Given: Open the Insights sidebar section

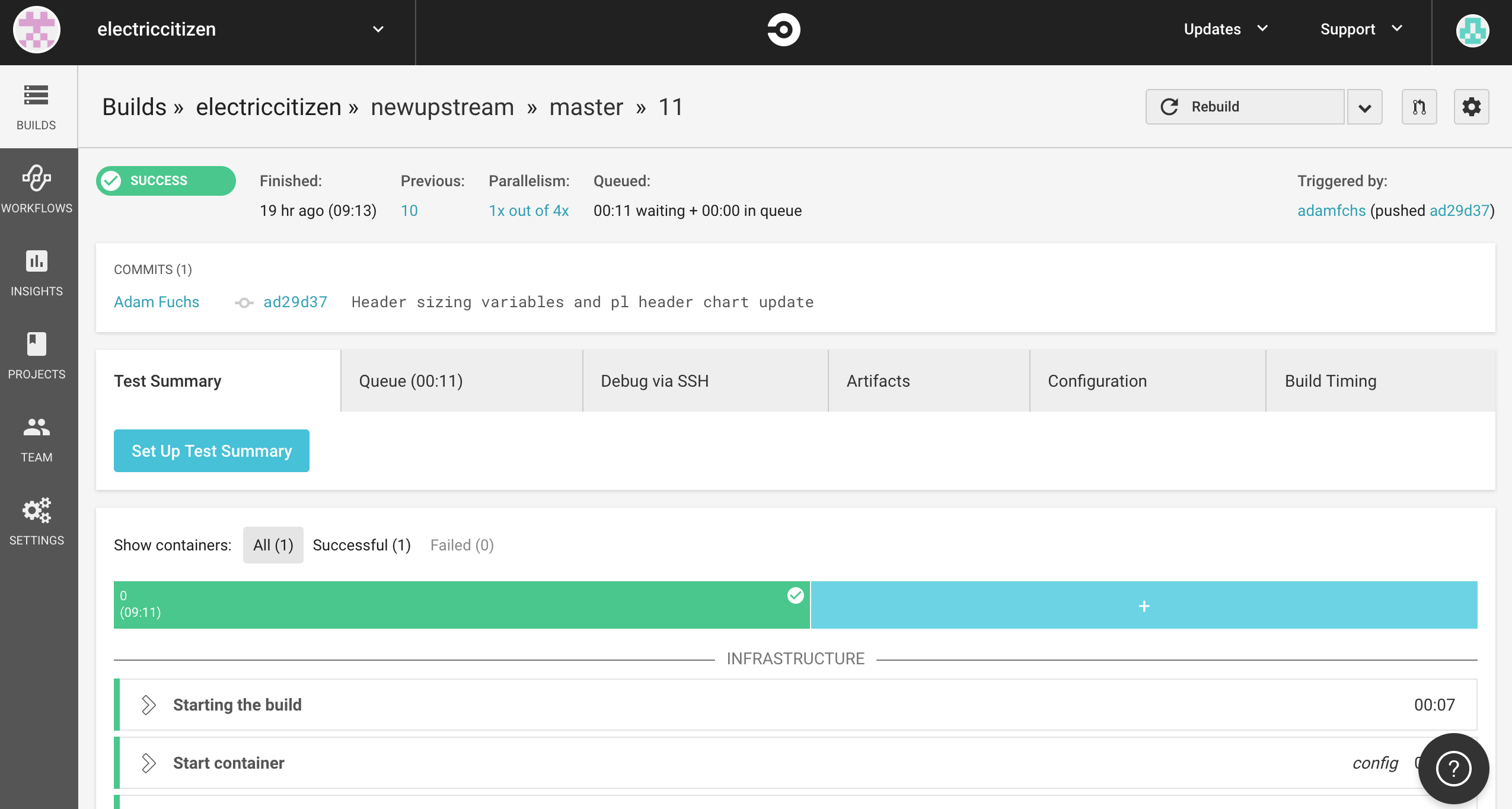Looking at the screenshot, I should 37,273.
